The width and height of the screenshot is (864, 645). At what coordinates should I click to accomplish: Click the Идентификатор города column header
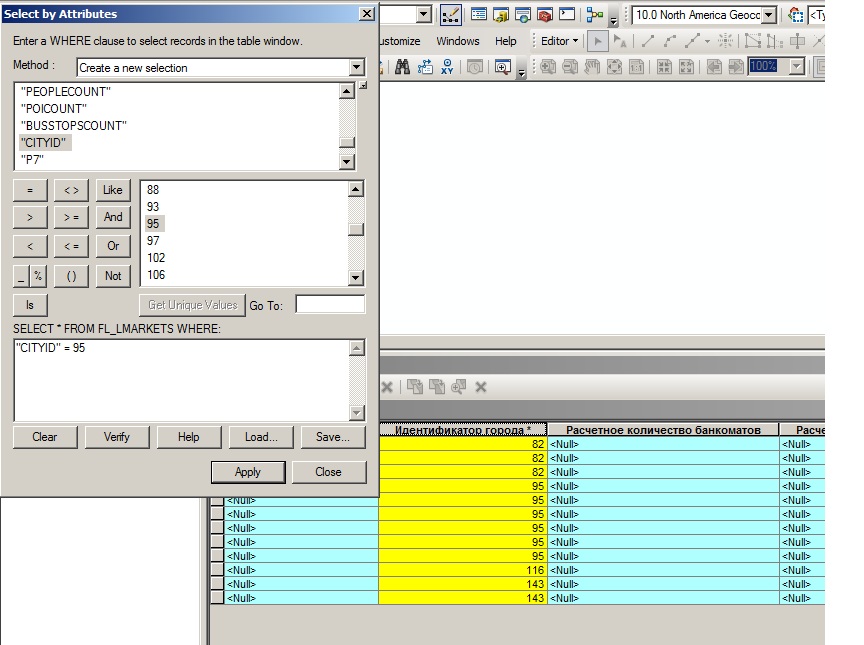click(x=462, y=430)
